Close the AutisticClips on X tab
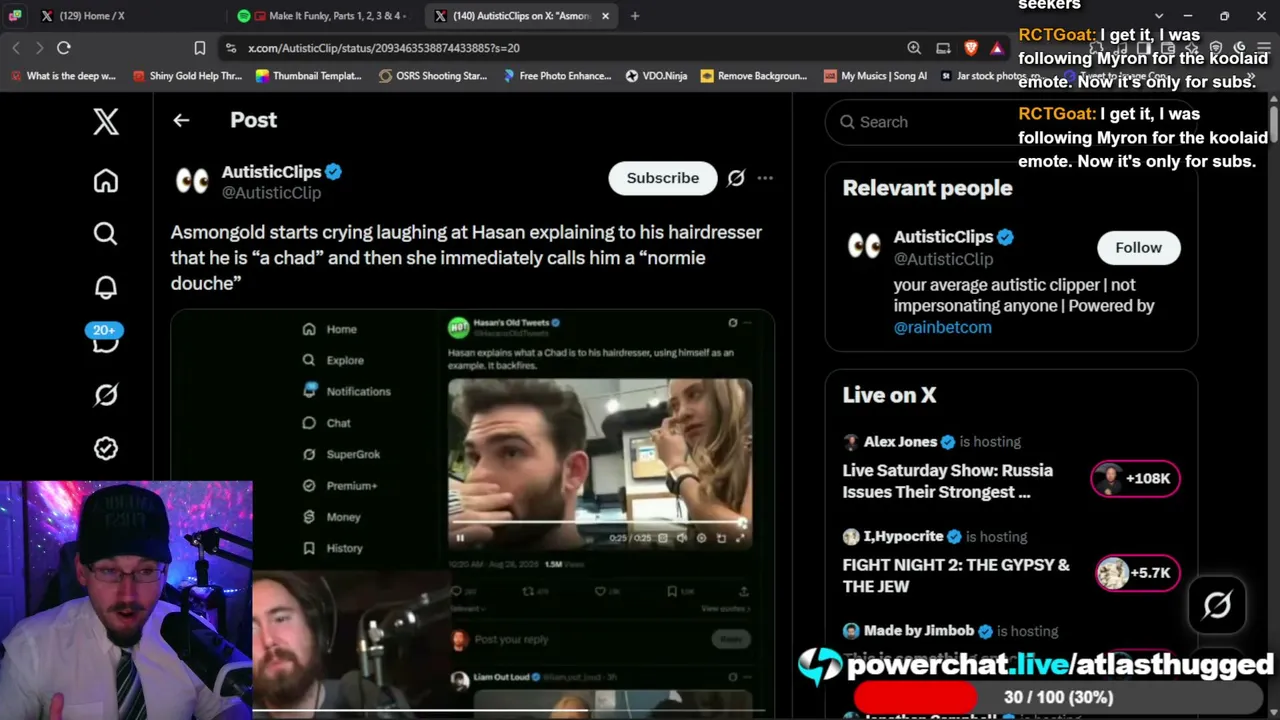1280x720 pixels. [605, 16]
